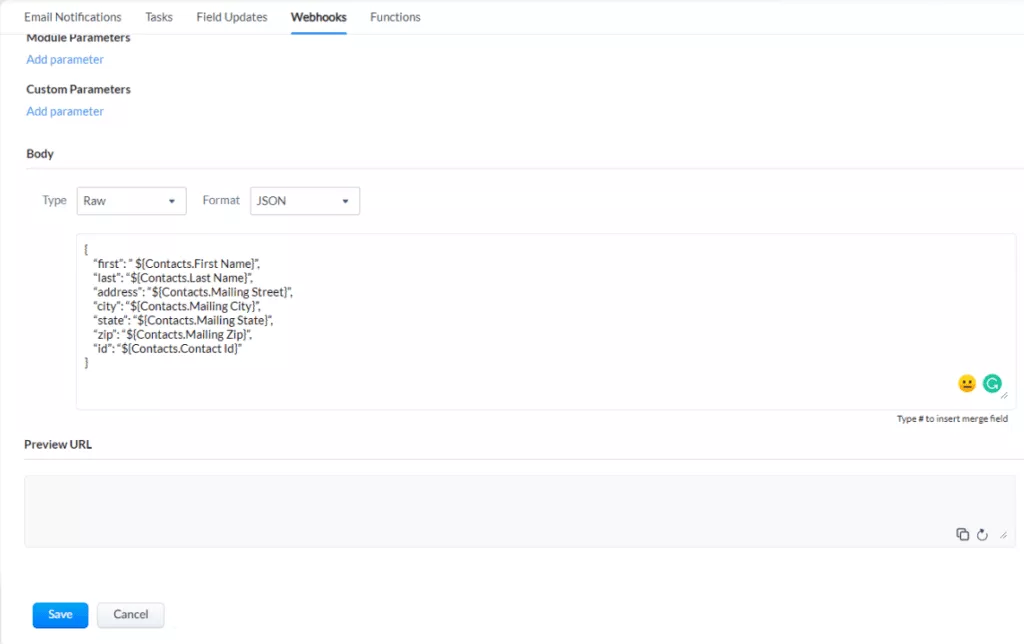
Task: Copy the preview URL using copy icon
Action: [962, 534]
